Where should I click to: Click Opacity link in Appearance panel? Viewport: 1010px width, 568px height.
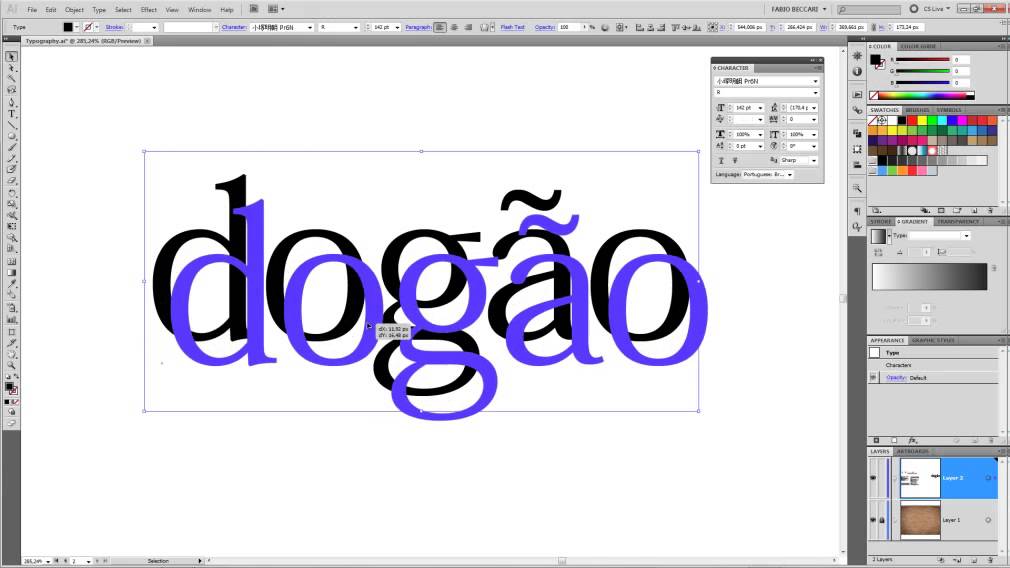[x=896, y=378]
